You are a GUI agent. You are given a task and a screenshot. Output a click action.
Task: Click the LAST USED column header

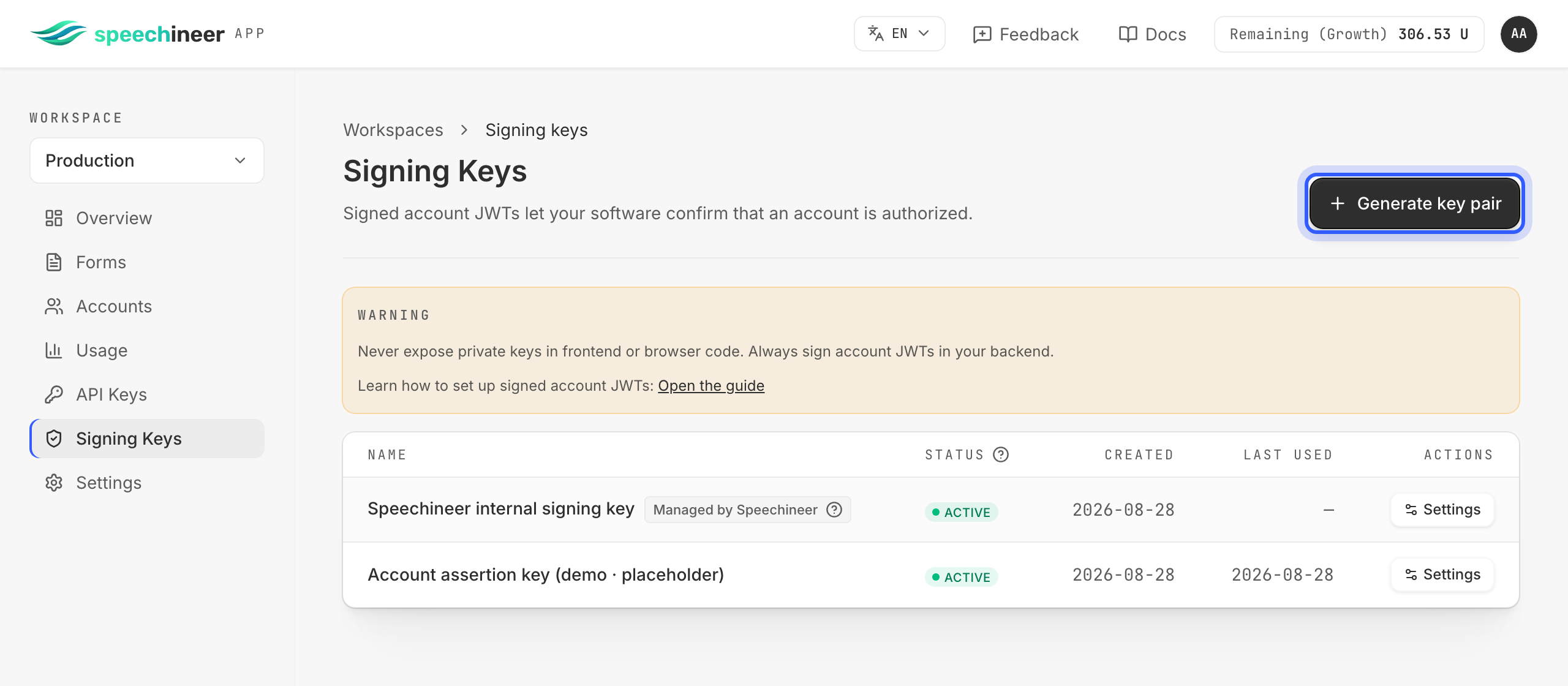(1288, 454)
